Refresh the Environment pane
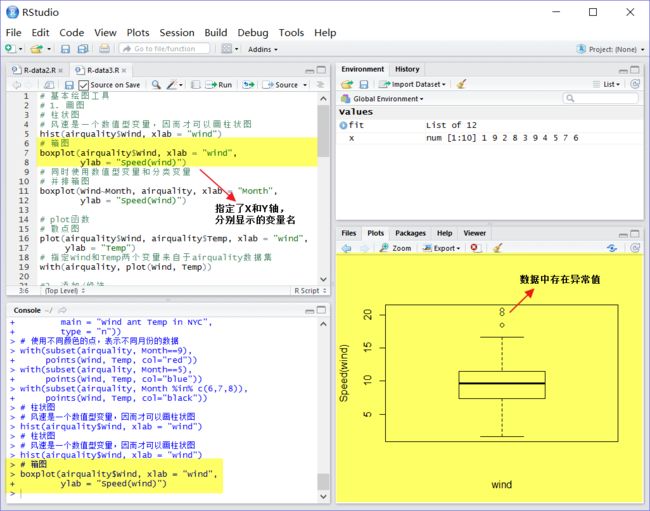Viewport: 650px width, 511px height. 635,84
